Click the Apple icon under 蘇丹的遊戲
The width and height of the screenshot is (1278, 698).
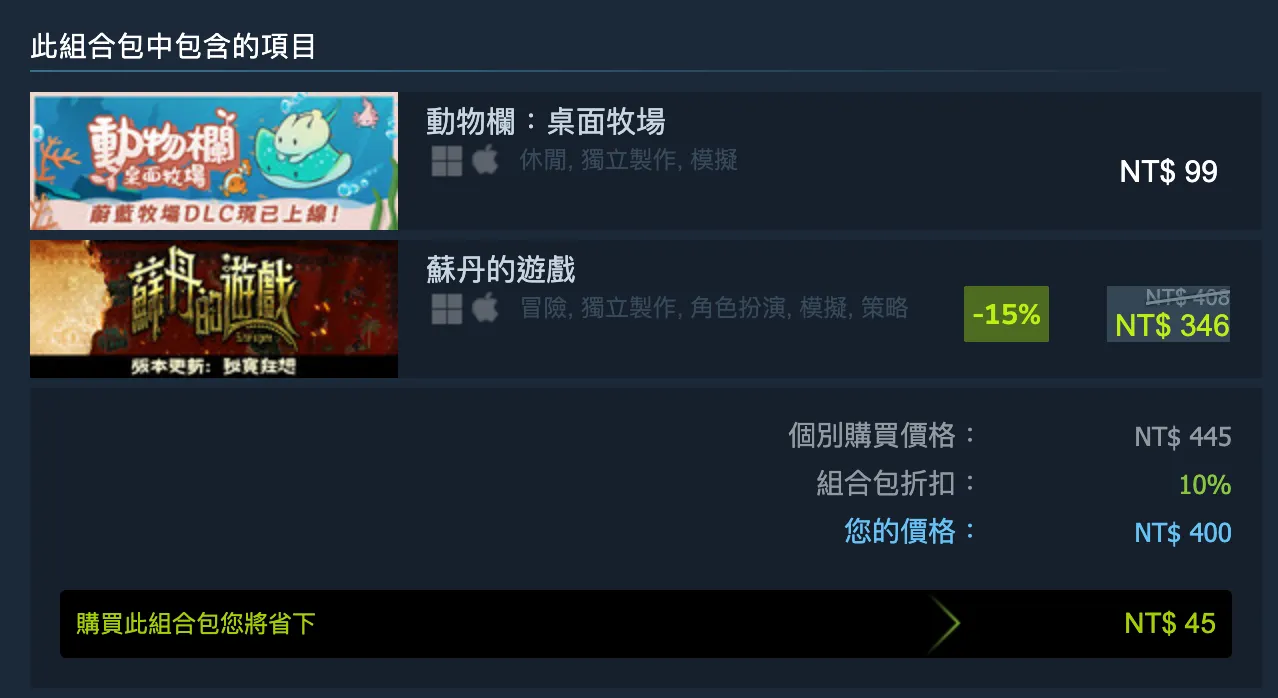pos(485,308)
